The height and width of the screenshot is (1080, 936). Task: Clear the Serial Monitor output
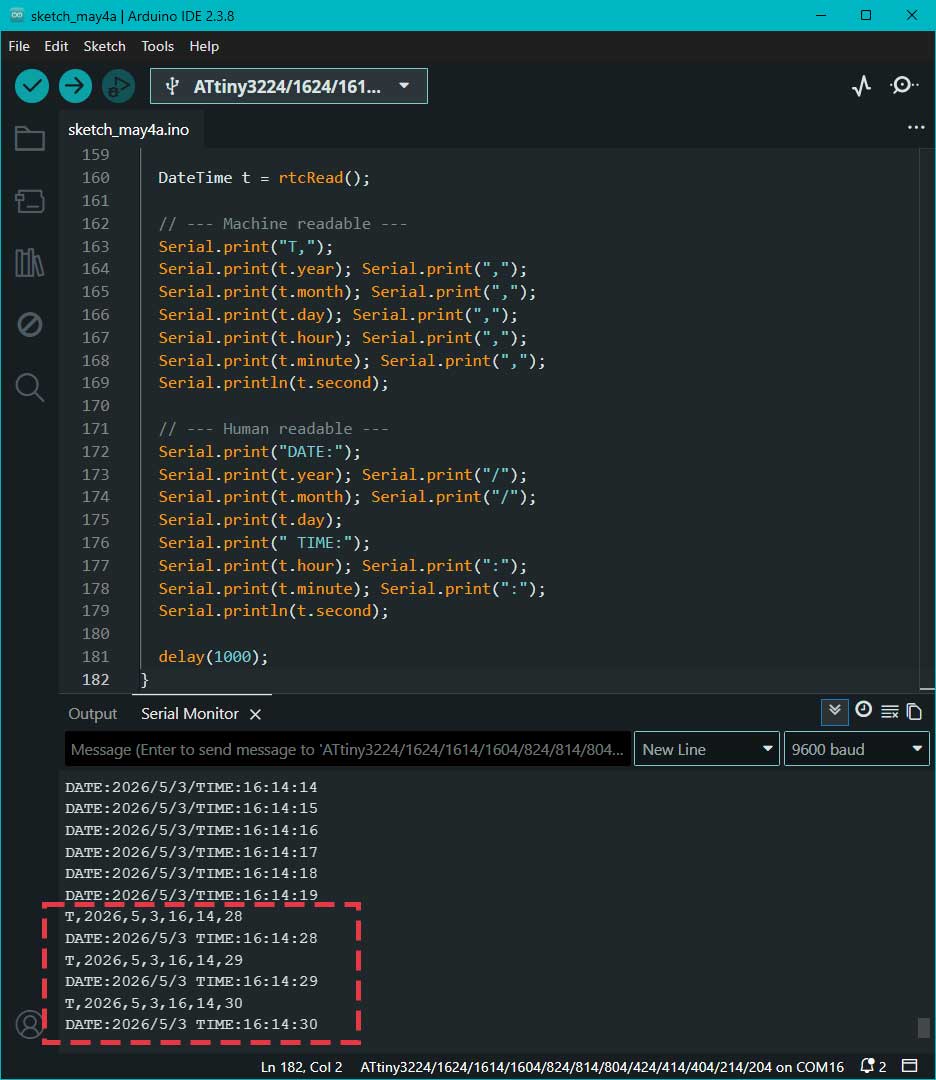tap(889, 711)
